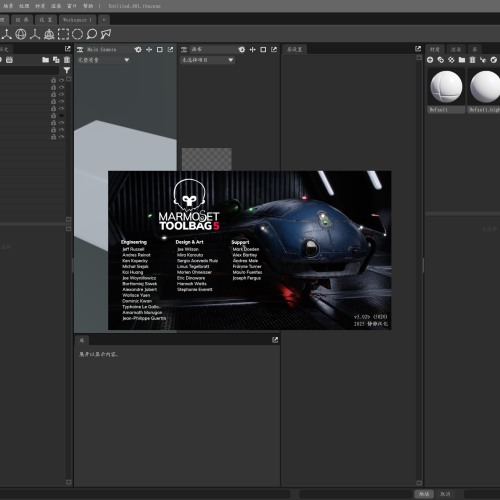Switch to the 设置 workspace tab
The height and width of the screenshot is (500, 500).
[x=46, y=20]
